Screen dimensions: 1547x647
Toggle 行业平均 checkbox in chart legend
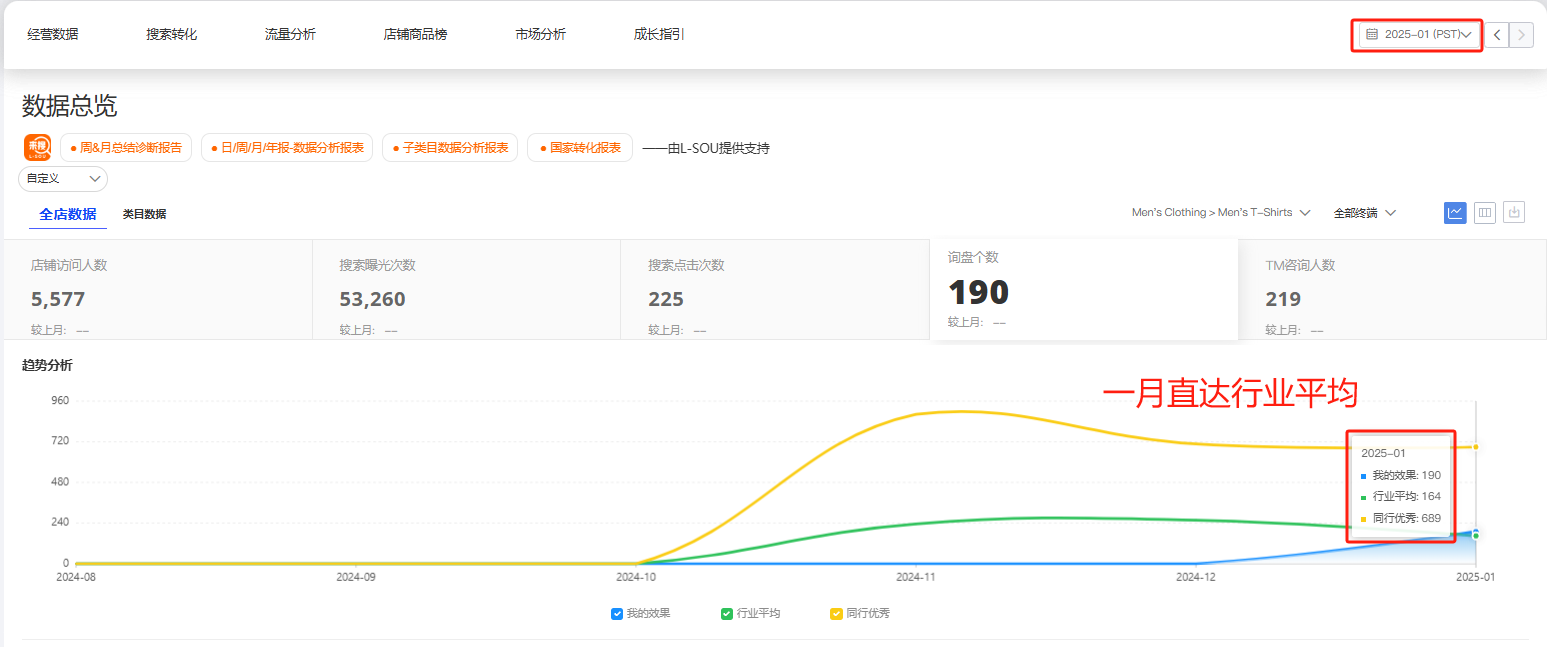[x=727, y=614]
